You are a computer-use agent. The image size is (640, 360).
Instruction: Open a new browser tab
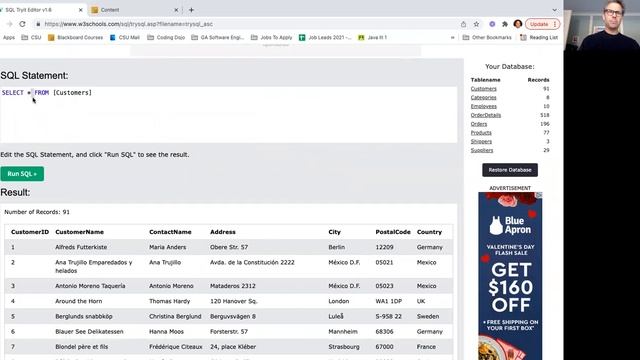191,10
